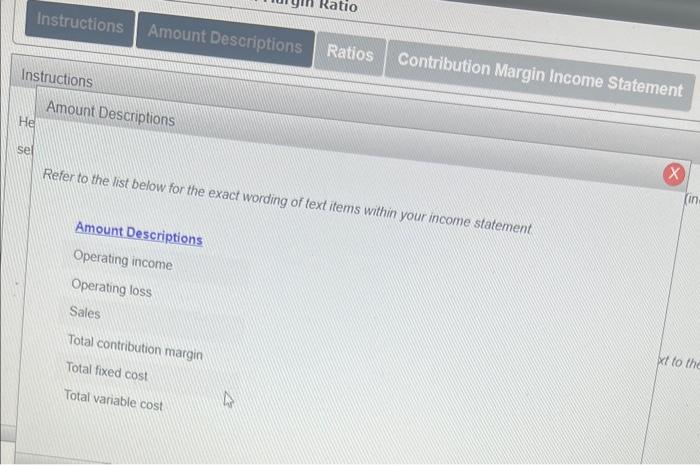Select the 'Sales' description text
Viewport: 700px width, 465px height.
[x=85, y=312]
